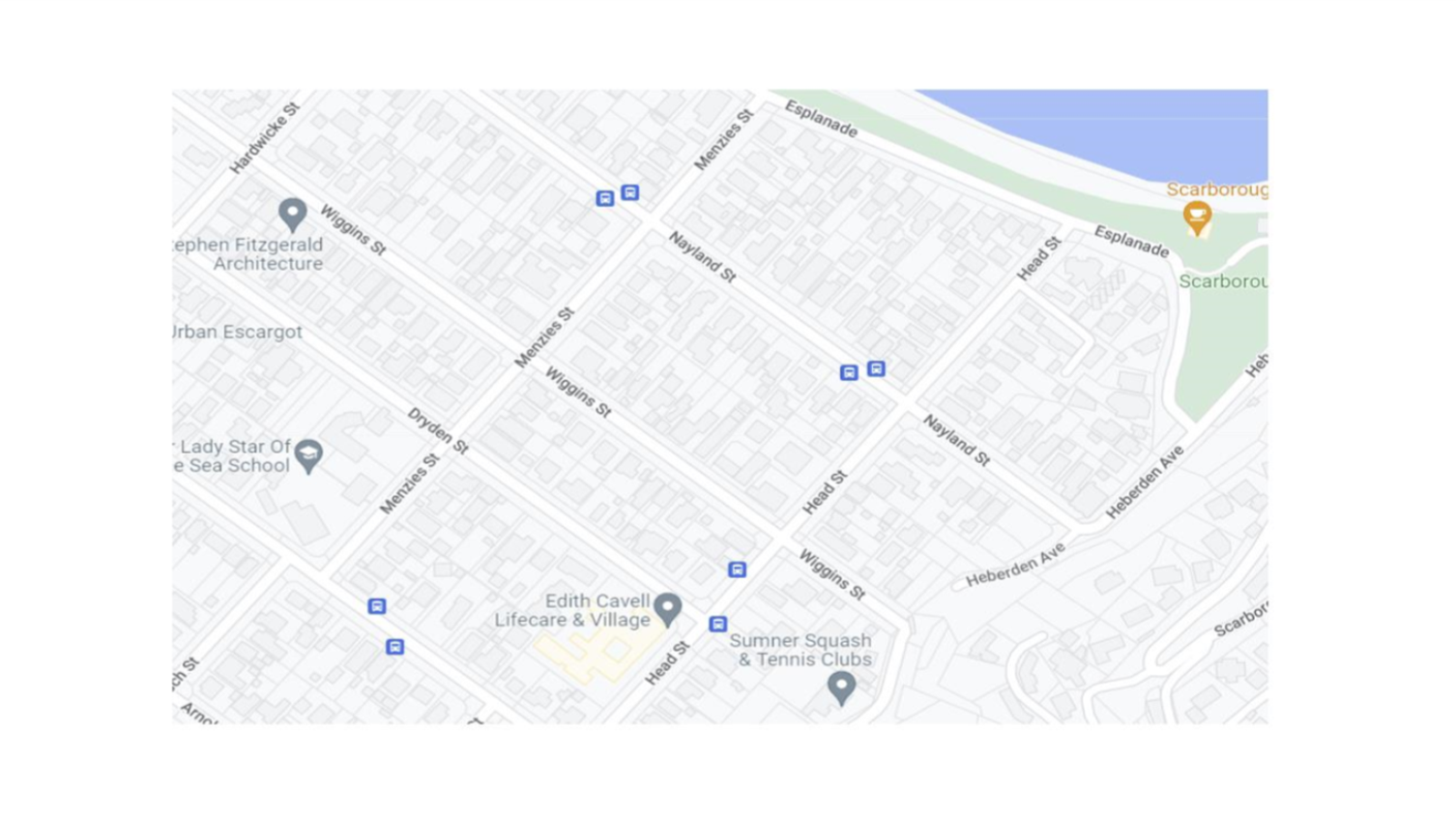The width and height of the screenshot is (1456, 820).
Task: Open the Edith Cavell Lifecare & Village pin
Action: (x=667, y=609)
